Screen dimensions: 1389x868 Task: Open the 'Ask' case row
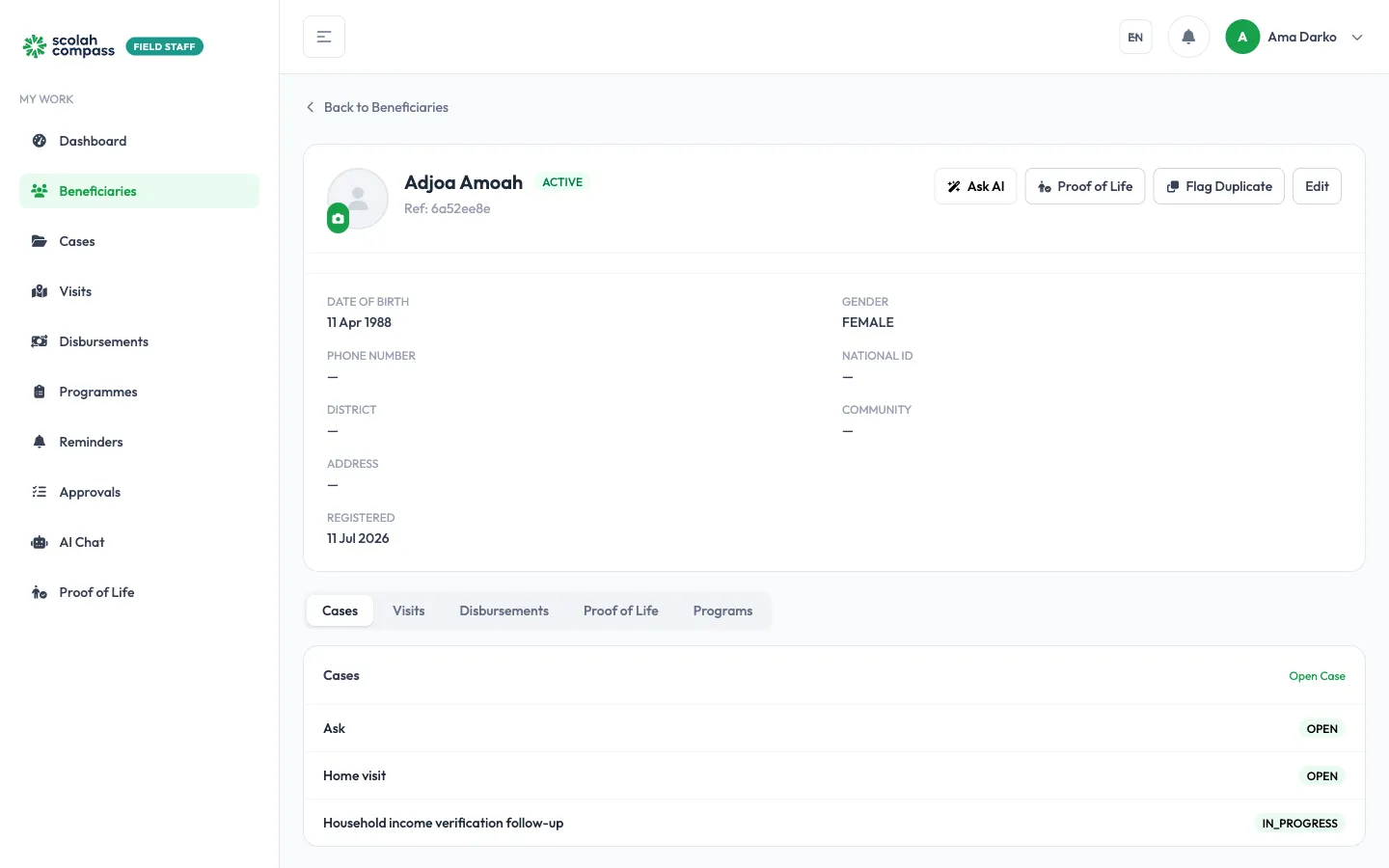click(834, 728)
